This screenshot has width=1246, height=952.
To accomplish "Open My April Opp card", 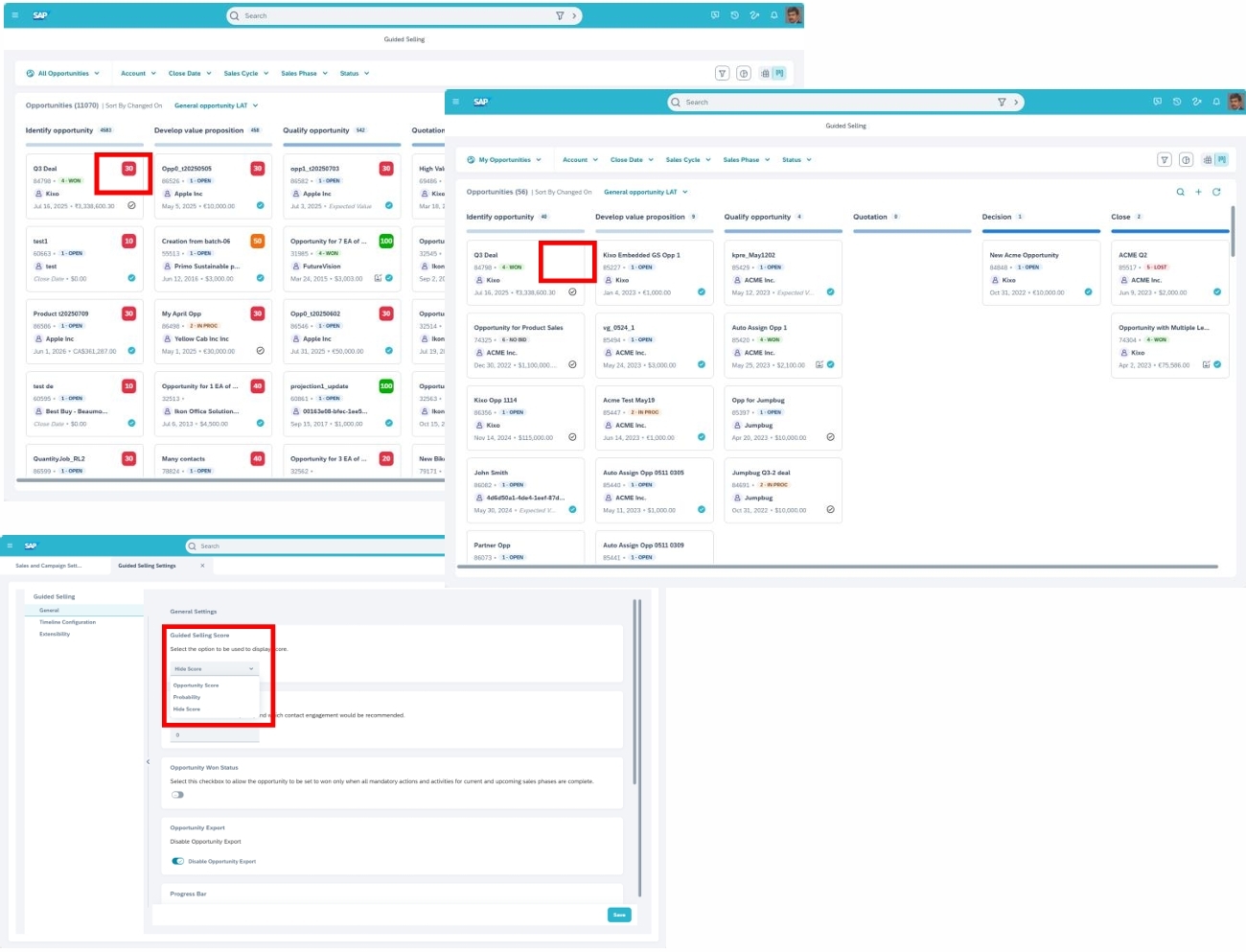I will coord(213,332).
